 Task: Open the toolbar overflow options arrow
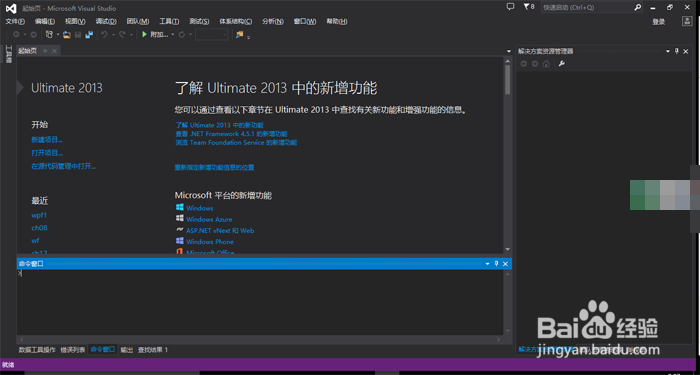249,37
